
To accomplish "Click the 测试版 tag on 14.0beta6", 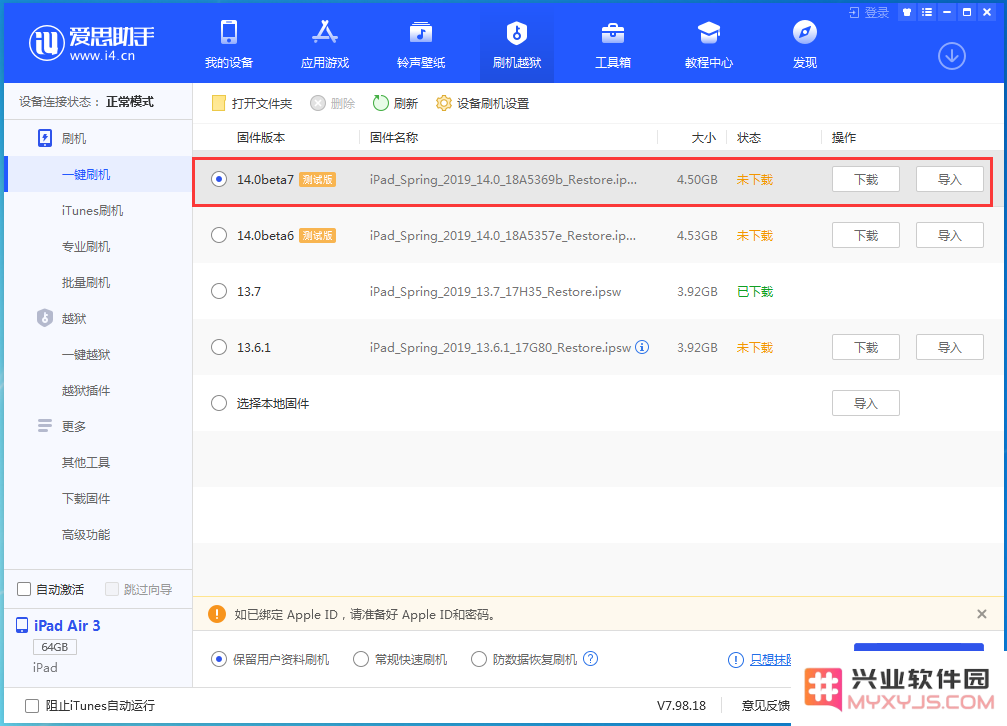I will [317, 235].
